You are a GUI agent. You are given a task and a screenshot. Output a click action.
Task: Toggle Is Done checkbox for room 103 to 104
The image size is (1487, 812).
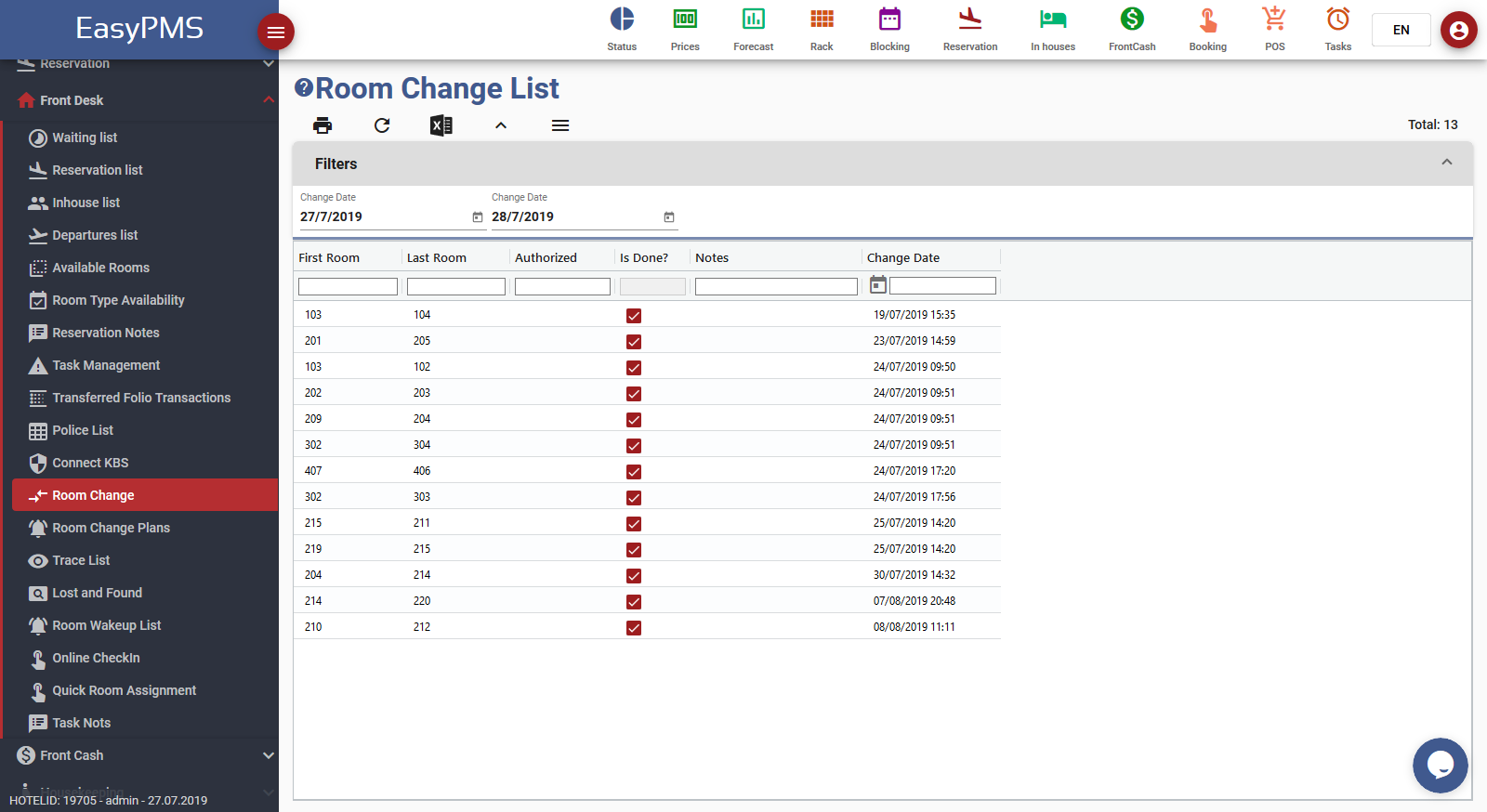pos(634,316)
